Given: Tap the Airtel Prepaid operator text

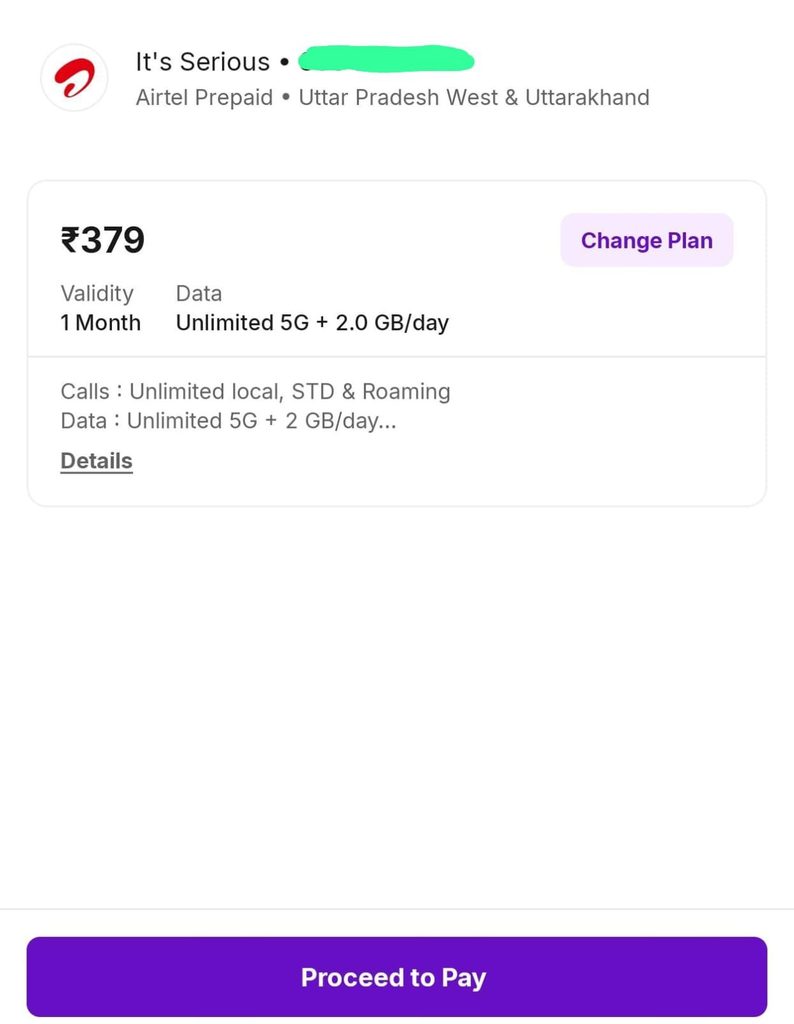Looking at the screenshot, I should pyautogui.click(x=204, y=97).
